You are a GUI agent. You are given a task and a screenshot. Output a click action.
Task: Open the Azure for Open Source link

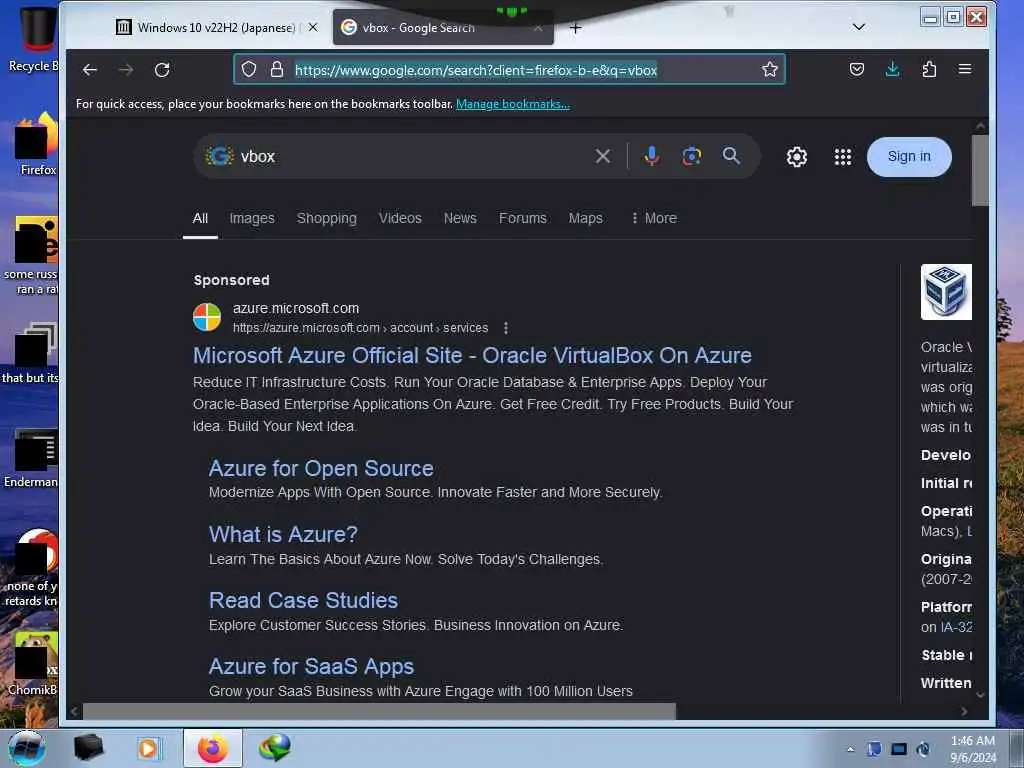point(321,468)
